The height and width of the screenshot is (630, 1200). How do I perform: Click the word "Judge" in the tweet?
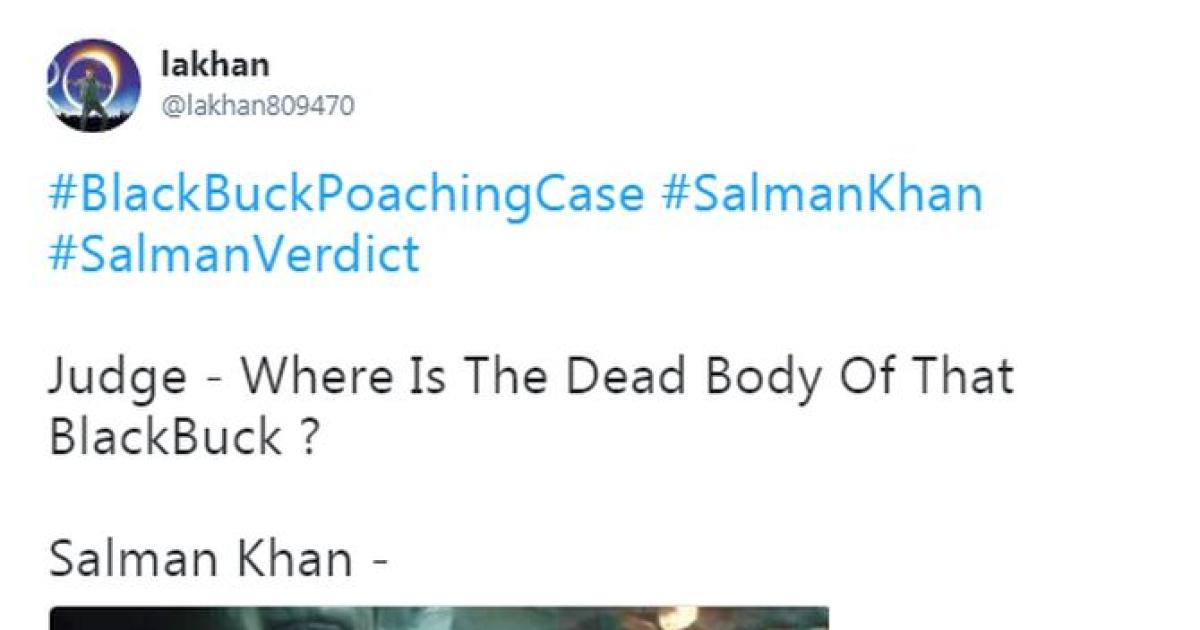tap(117, 378)
